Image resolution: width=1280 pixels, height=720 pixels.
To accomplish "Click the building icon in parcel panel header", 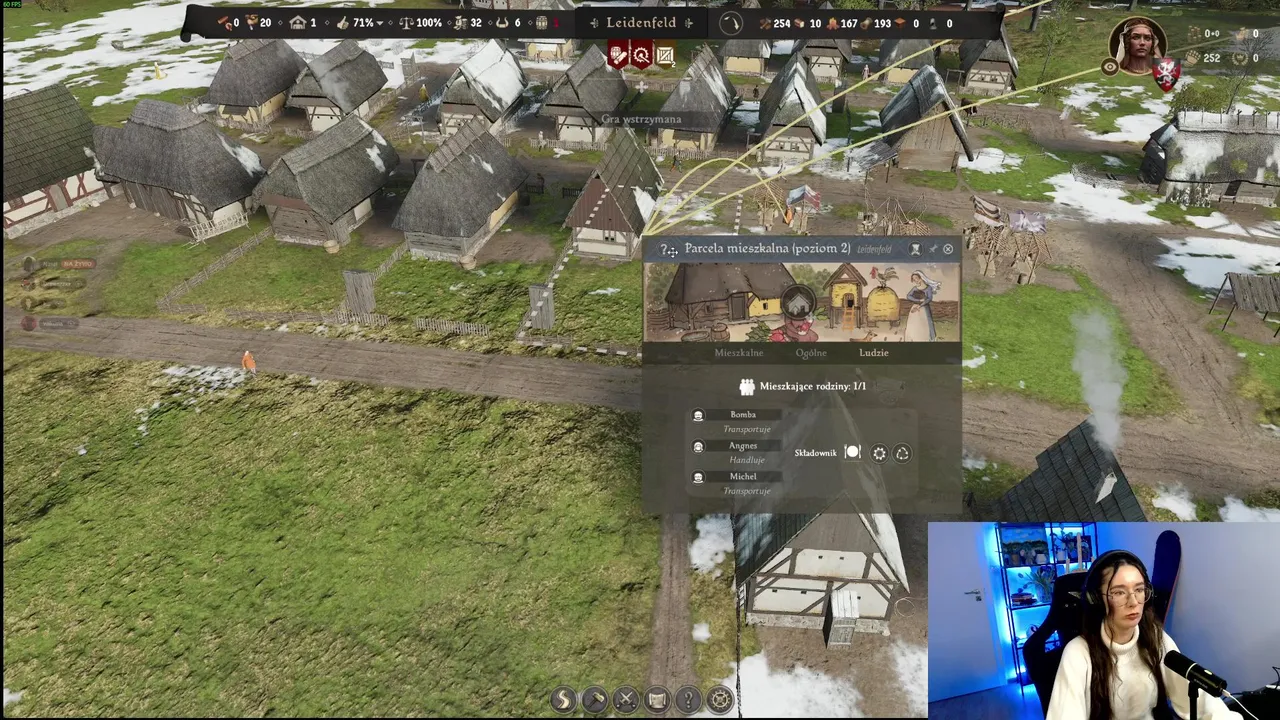I will point(915,249).
